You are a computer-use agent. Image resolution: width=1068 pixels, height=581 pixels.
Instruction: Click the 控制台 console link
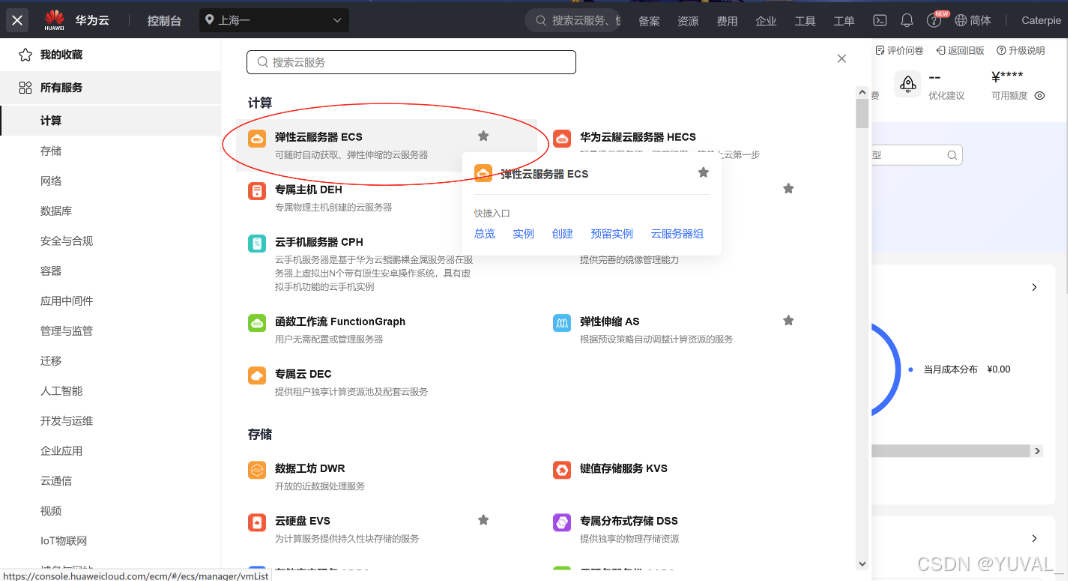164,20
